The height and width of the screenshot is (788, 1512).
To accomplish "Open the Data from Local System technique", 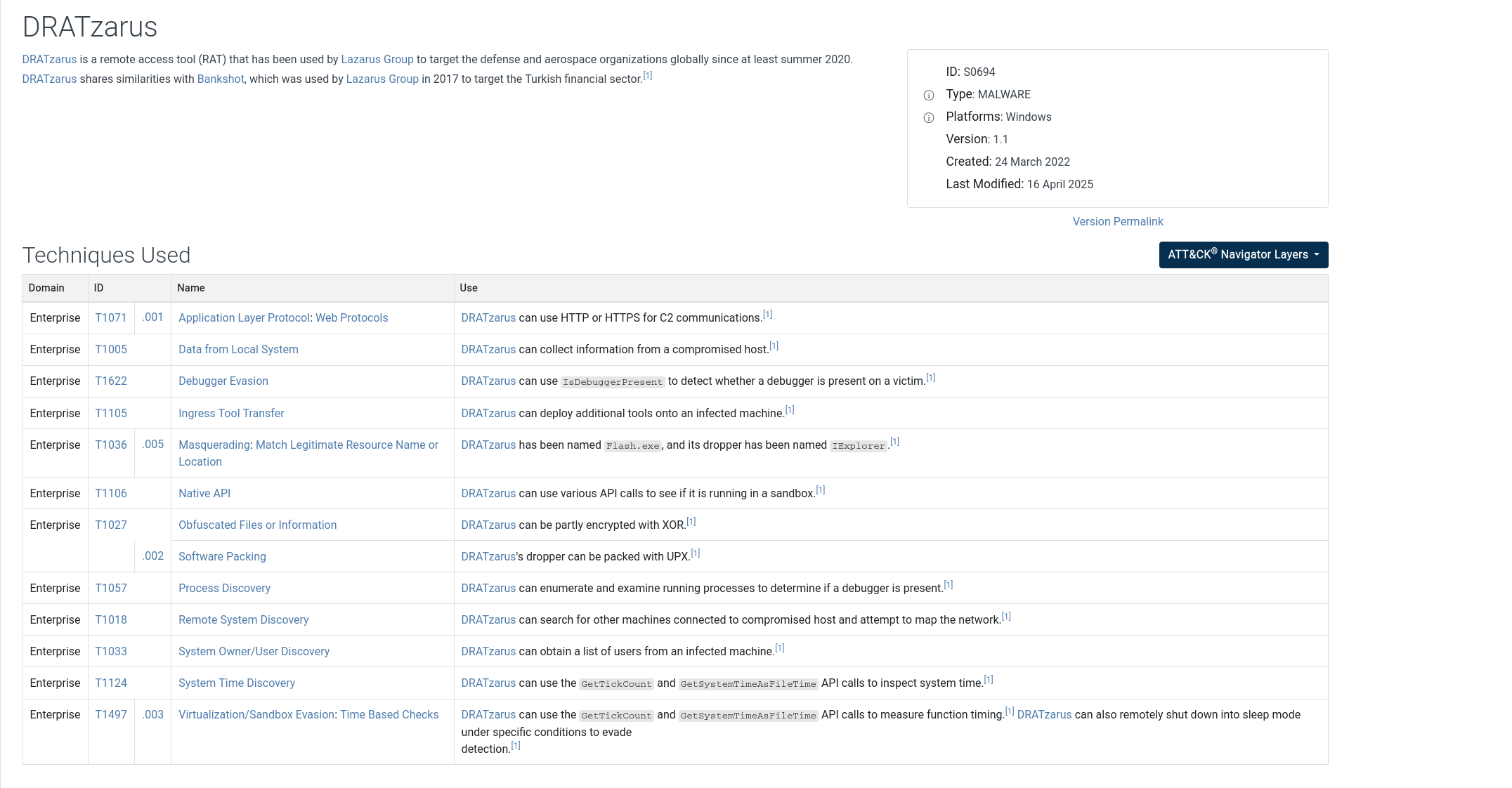I will (x=238, y=349).
